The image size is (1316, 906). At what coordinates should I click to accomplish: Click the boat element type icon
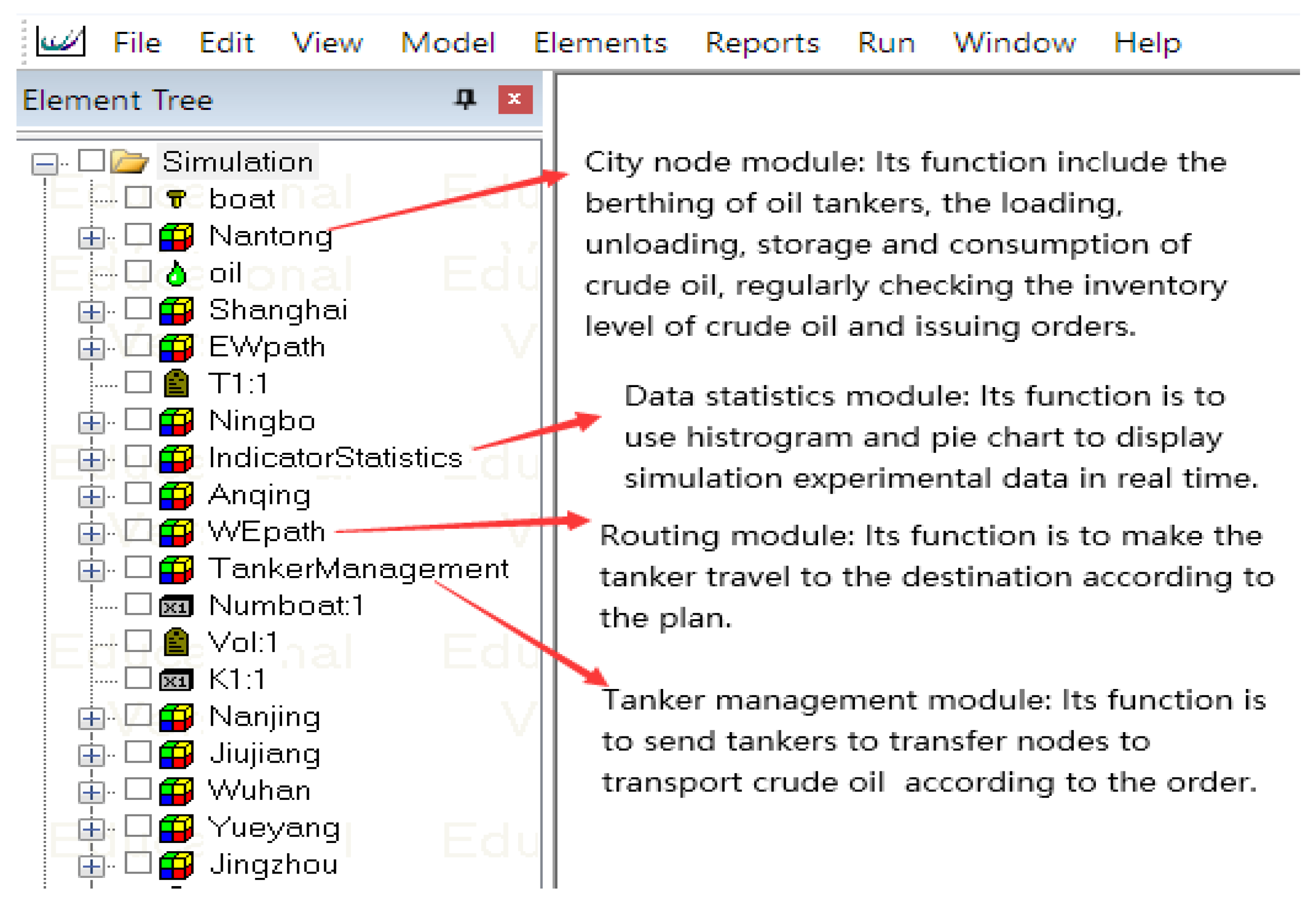(176, 199)
